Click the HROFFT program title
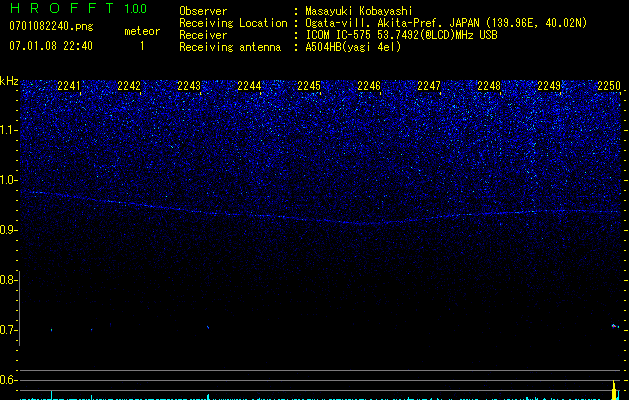629x400 pixels. coord(60,9)
